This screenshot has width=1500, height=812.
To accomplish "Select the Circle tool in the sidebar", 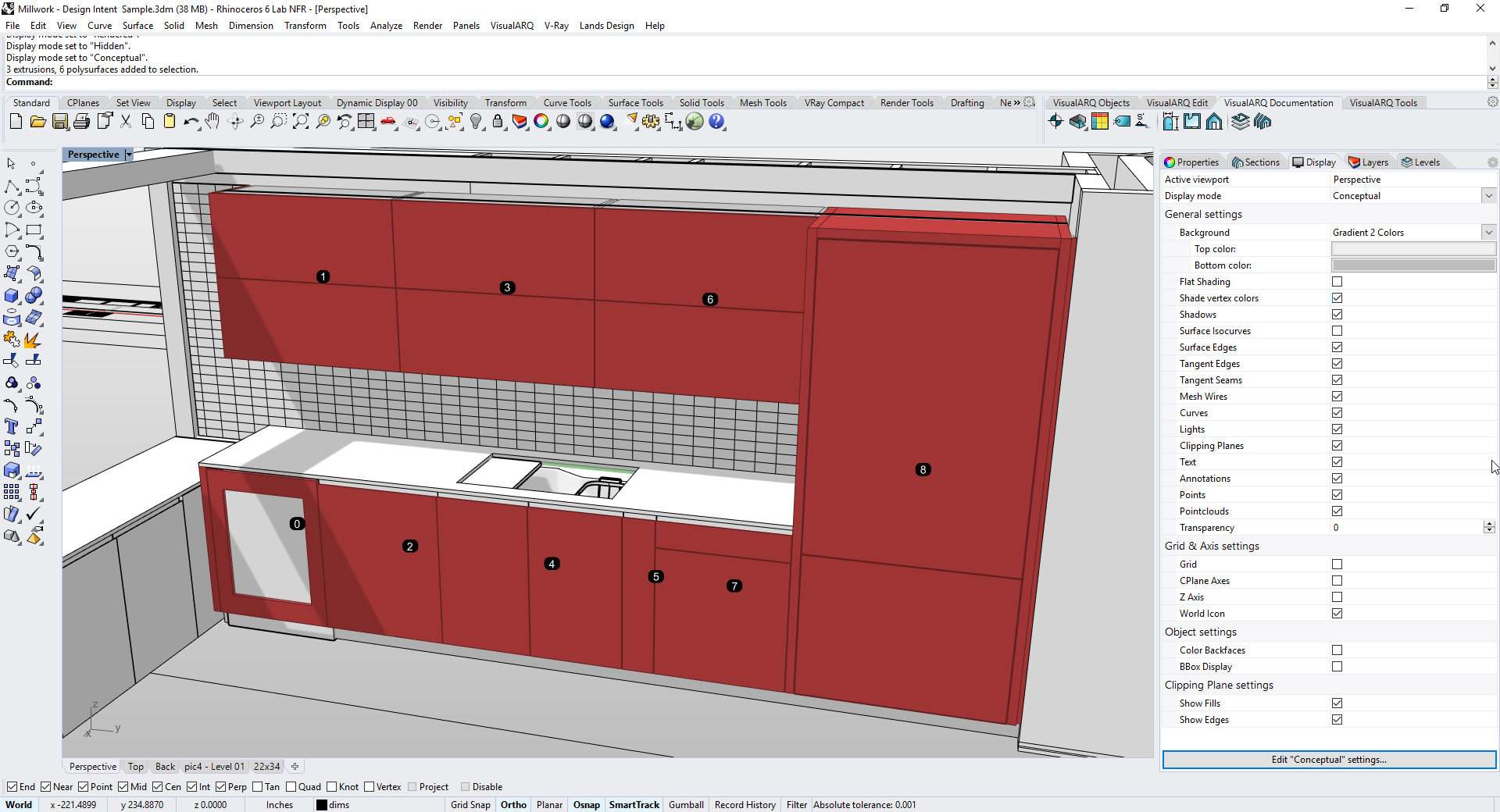I will 12,208.
